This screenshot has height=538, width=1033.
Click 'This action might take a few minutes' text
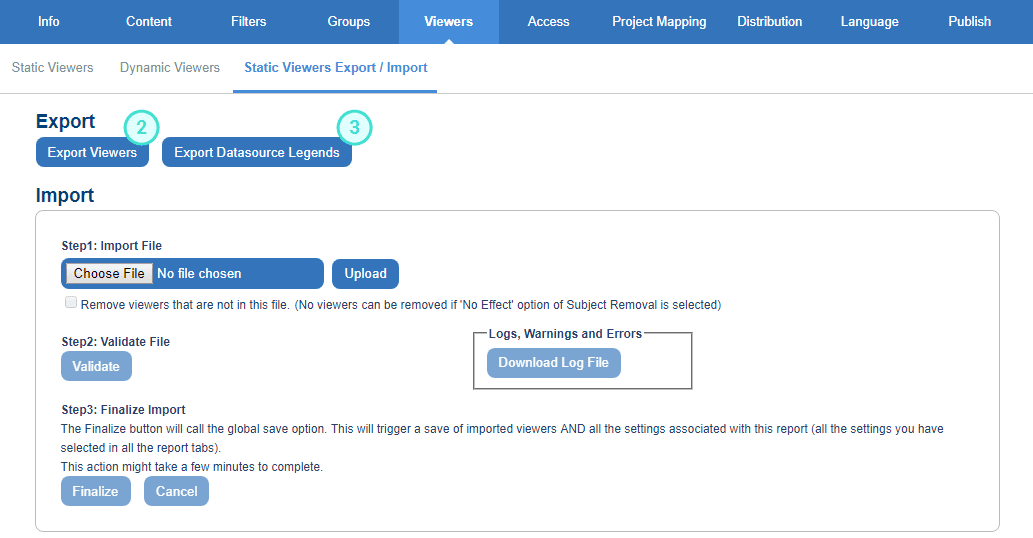(x=192, y=467)
